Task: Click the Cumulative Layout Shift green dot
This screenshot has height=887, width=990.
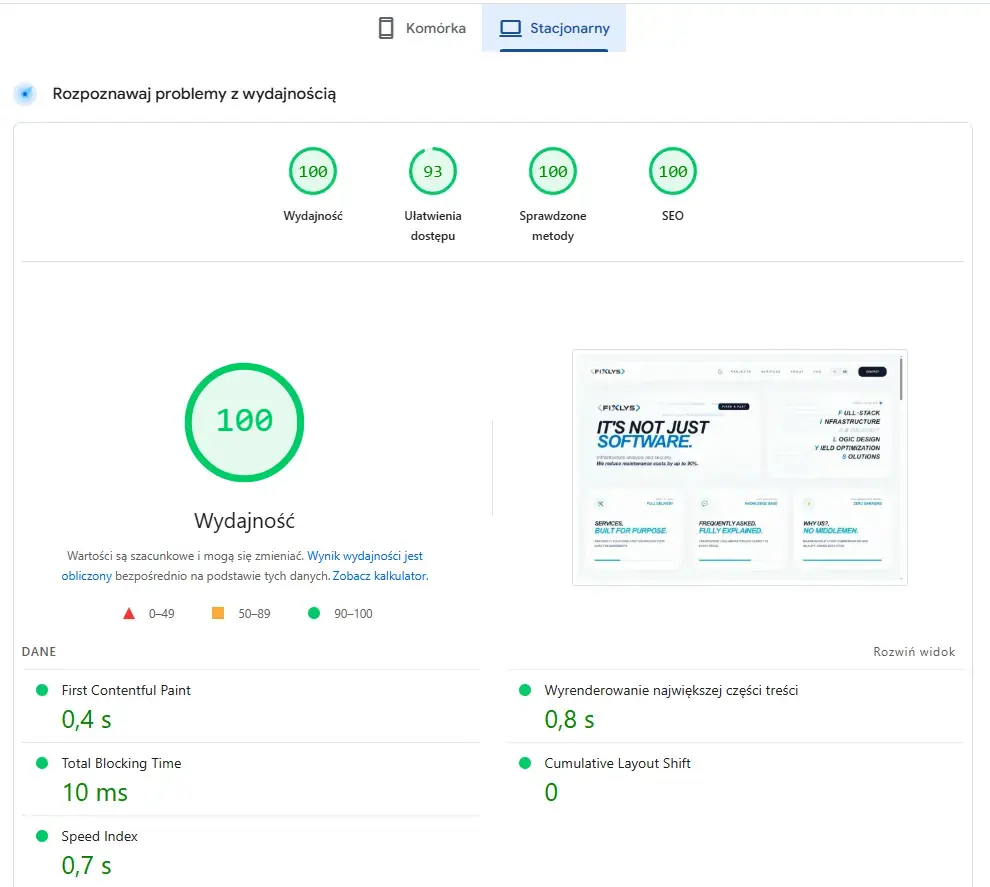Action: tap(525, 763)
